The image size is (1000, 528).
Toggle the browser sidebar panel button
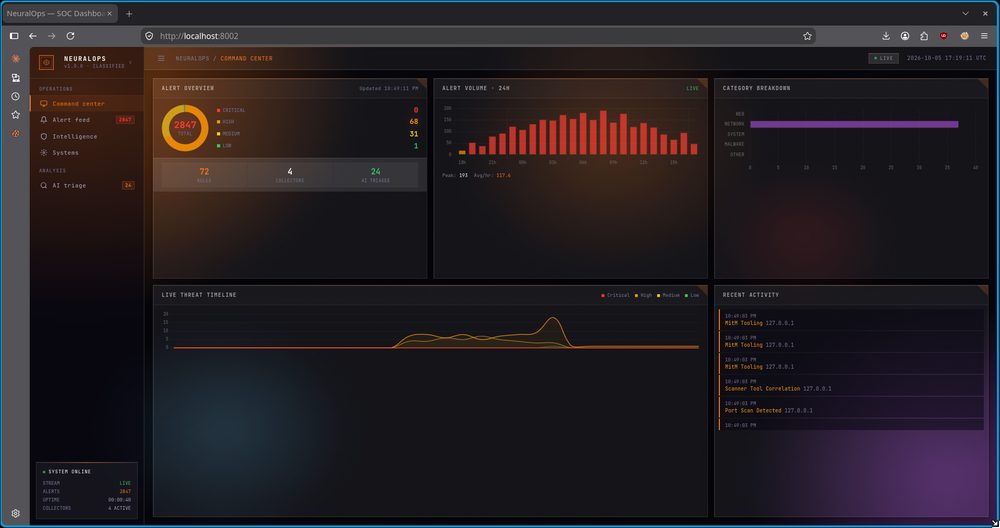click(14, 36)
